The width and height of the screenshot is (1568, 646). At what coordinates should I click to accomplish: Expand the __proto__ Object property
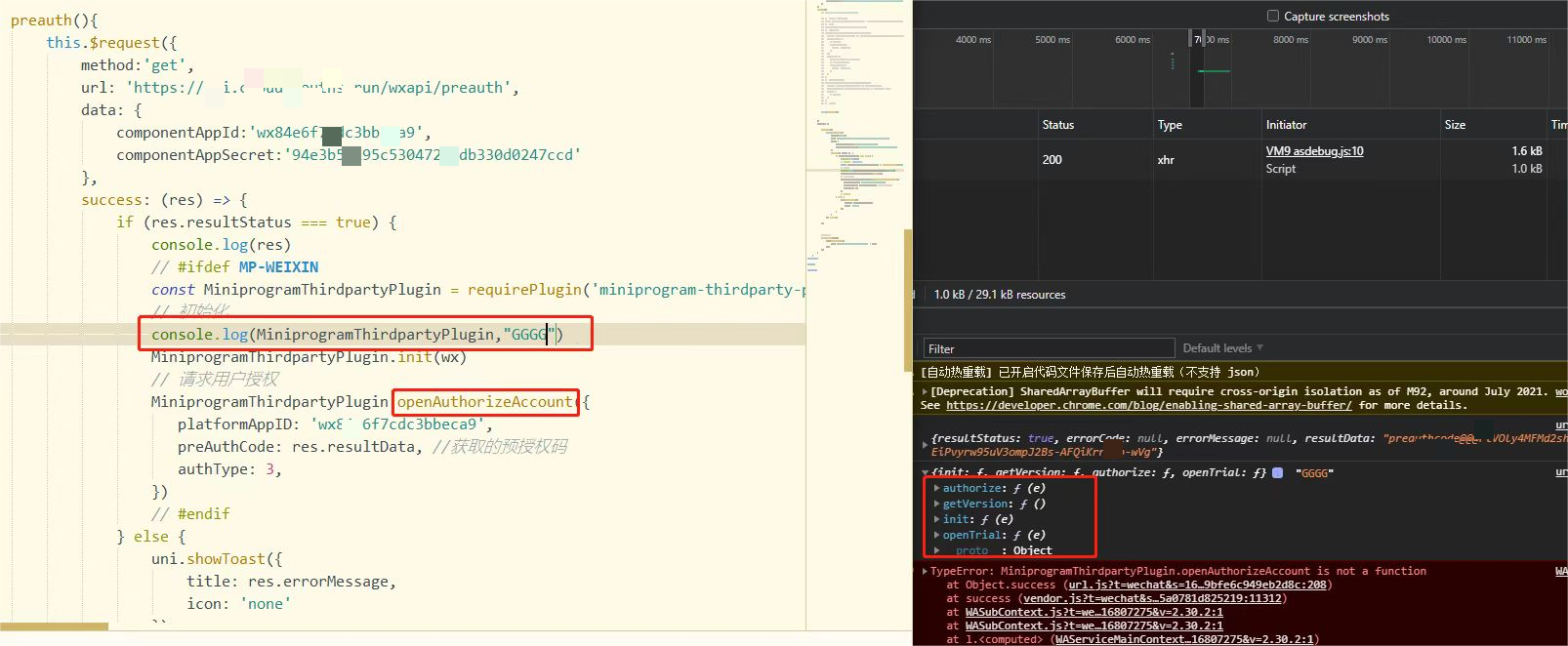[937, 550]
